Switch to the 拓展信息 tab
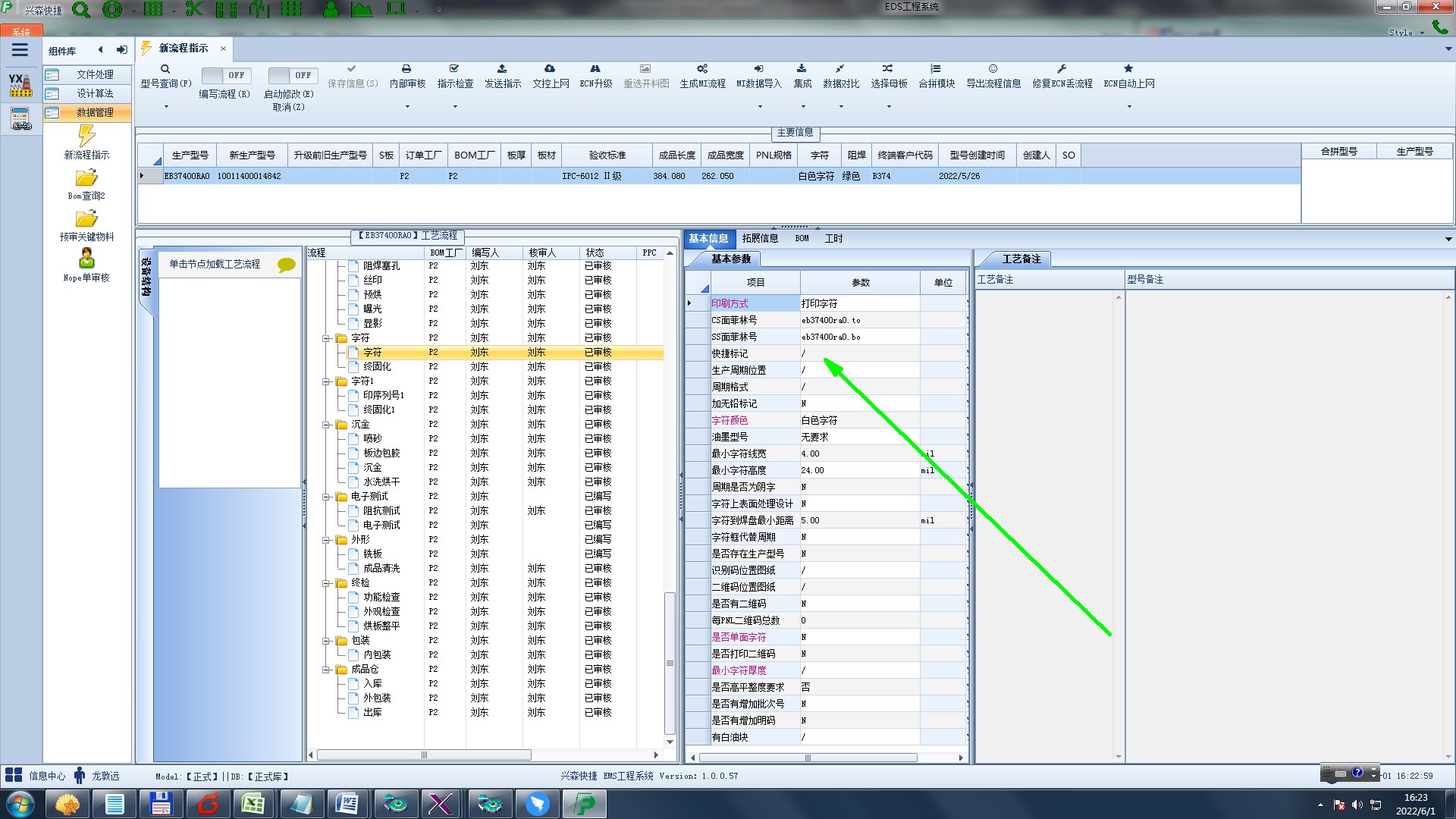Image resolution: width=1456 pixels, height=819 pixels. (760, 238)
